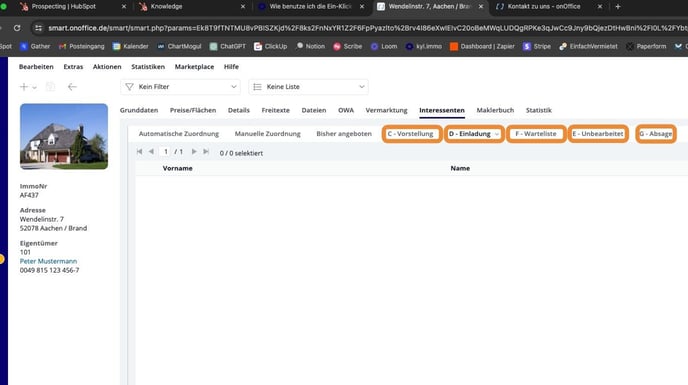Switch to the OWA tab
Screen dimensions: 688x385
point(346,110)
